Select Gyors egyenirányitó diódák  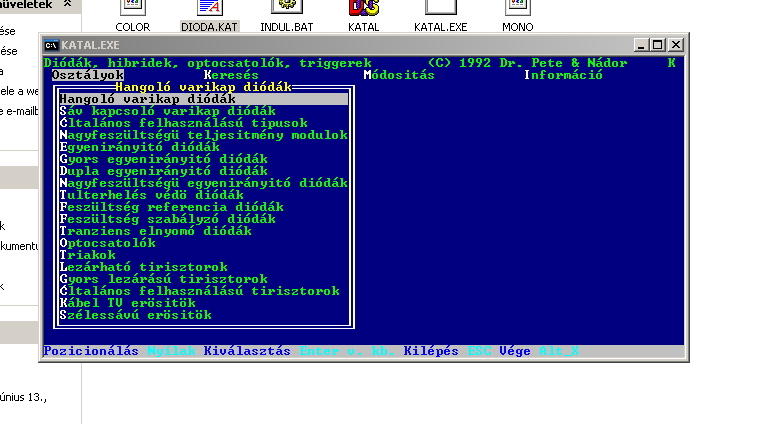tap(164, 159)
